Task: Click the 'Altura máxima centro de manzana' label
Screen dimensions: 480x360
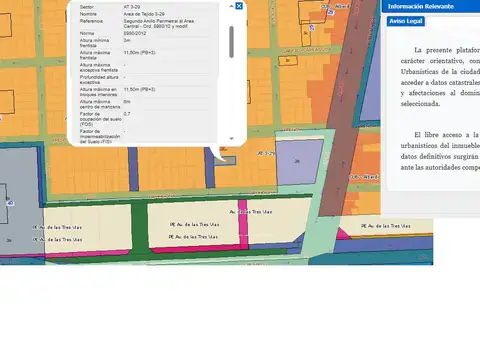Action: [x=100, y=104]
